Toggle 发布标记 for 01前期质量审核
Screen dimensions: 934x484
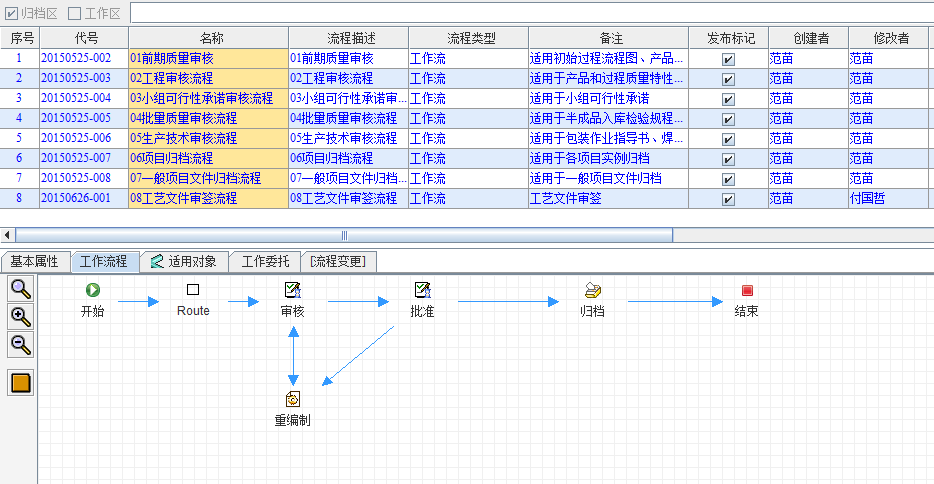728,59
